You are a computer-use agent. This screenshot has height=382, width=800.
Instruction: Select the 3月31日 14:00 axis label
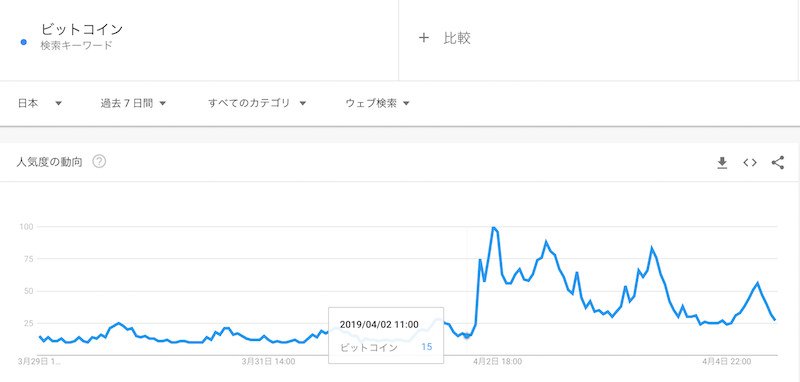coord(268,362)
